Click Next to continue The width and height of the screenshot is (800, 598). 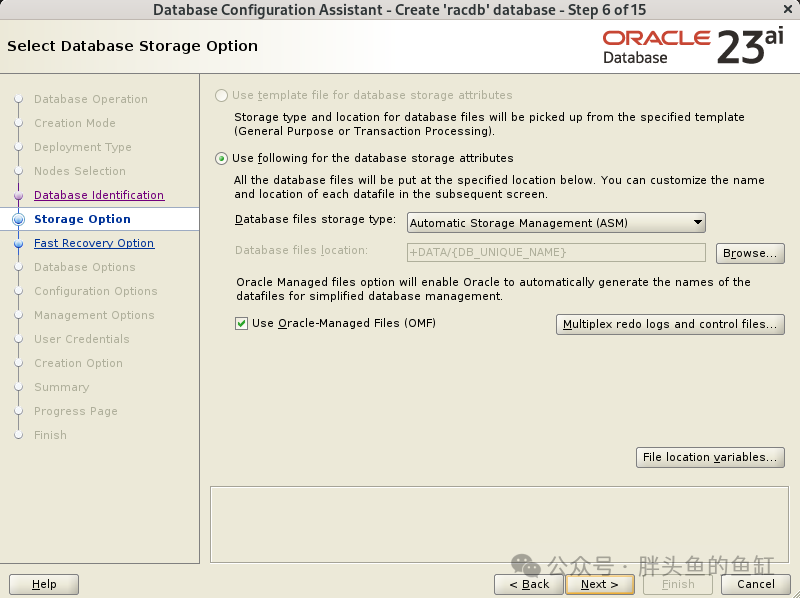(x=600, y=584)
